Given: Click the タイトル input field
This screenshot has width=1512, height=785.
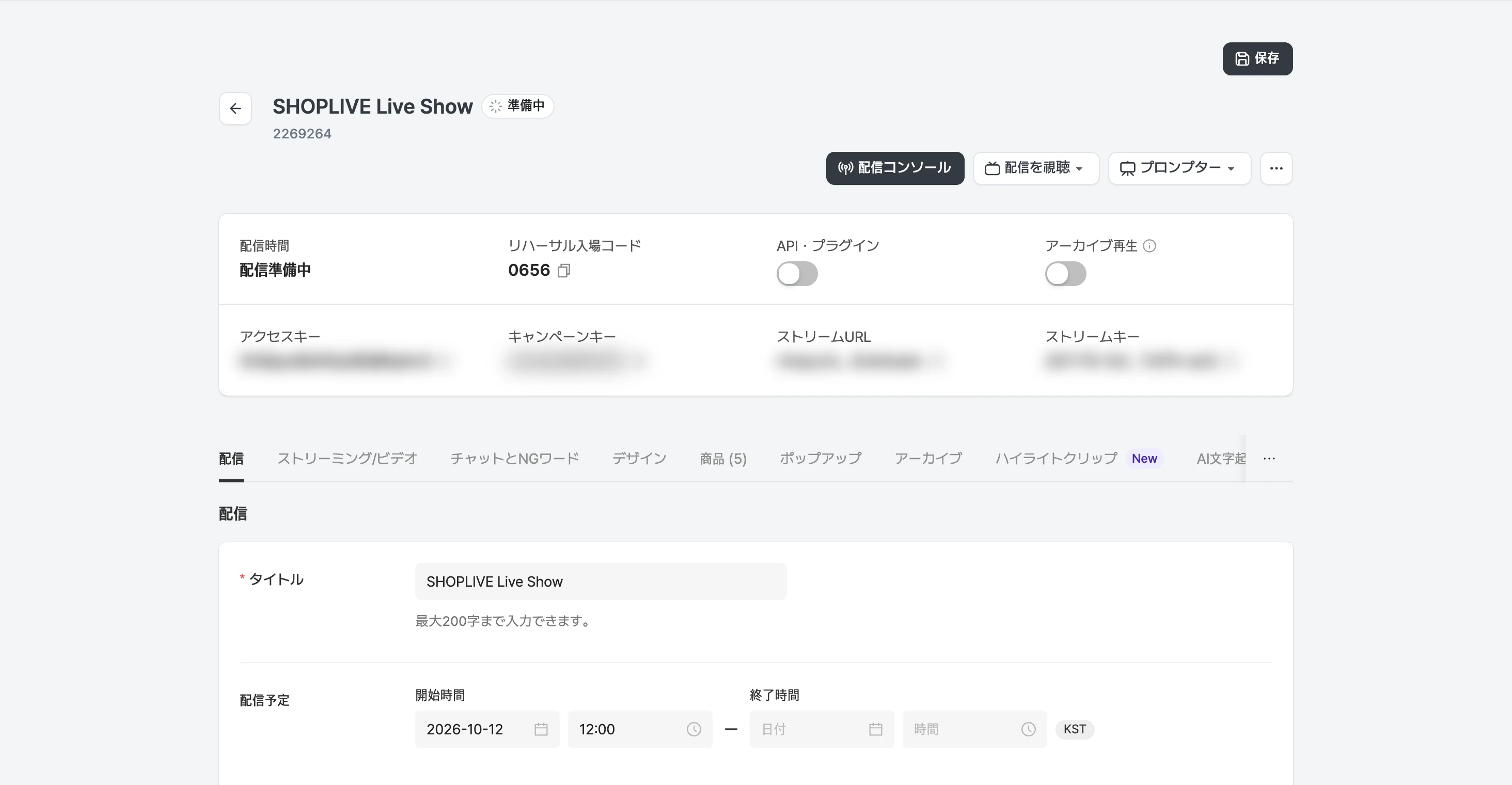Looking at the screenshot, I should pos(601,582).
